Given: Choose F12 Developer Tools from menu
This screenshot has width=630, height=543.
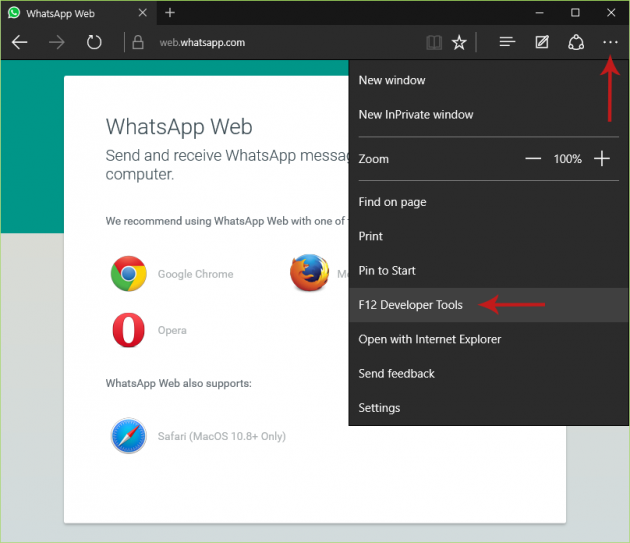Looking at the screenshot, I should (x=410, y=305).
